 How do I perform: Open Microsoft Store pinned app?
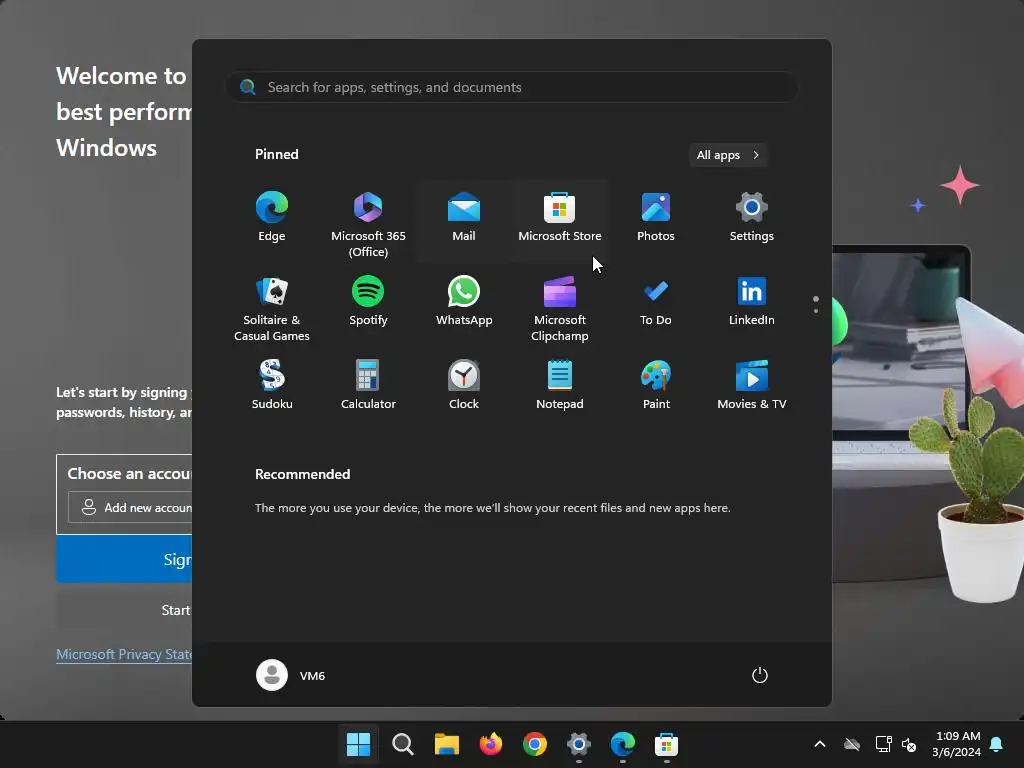(560, 219)
